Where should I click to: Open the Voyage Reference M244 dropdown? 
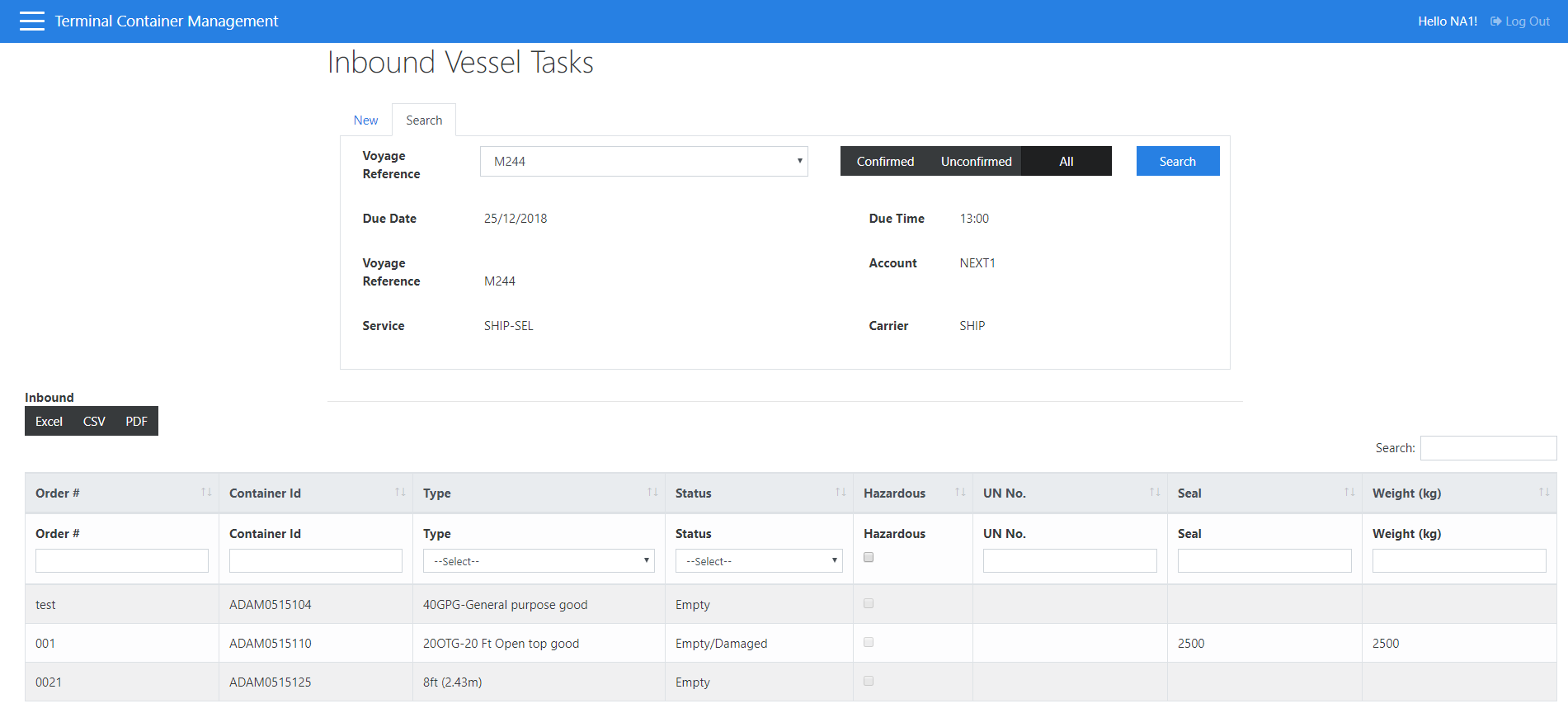pyautogui.click(x=644, y=161)
